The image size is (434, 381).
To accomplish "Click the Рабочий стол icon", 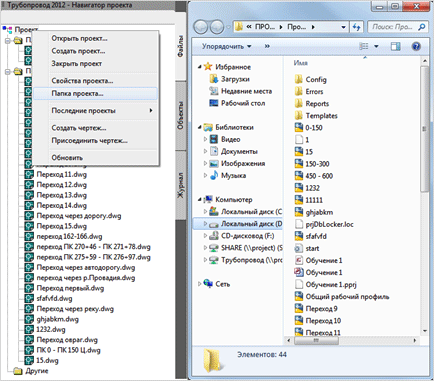I will [214, 103].
